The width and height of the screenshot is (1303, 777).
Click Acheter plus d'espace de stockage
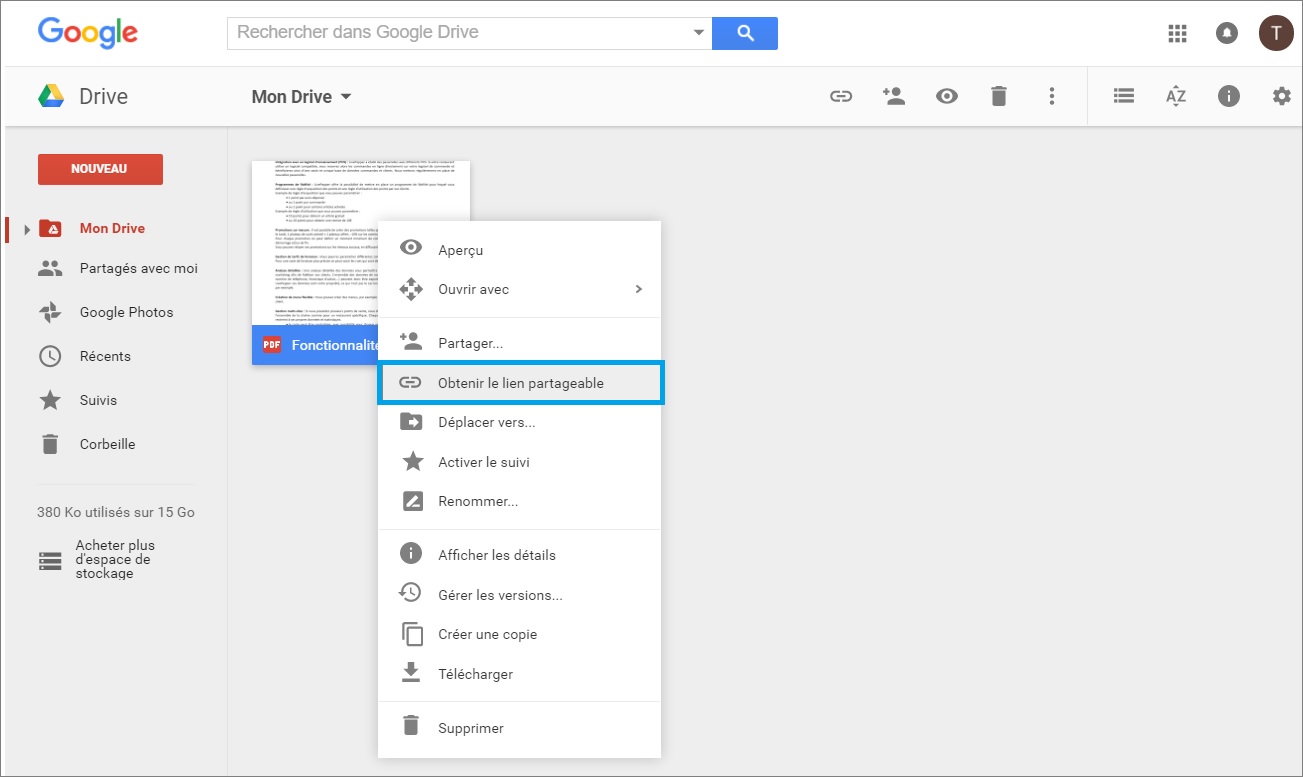(x=116, y=560)
